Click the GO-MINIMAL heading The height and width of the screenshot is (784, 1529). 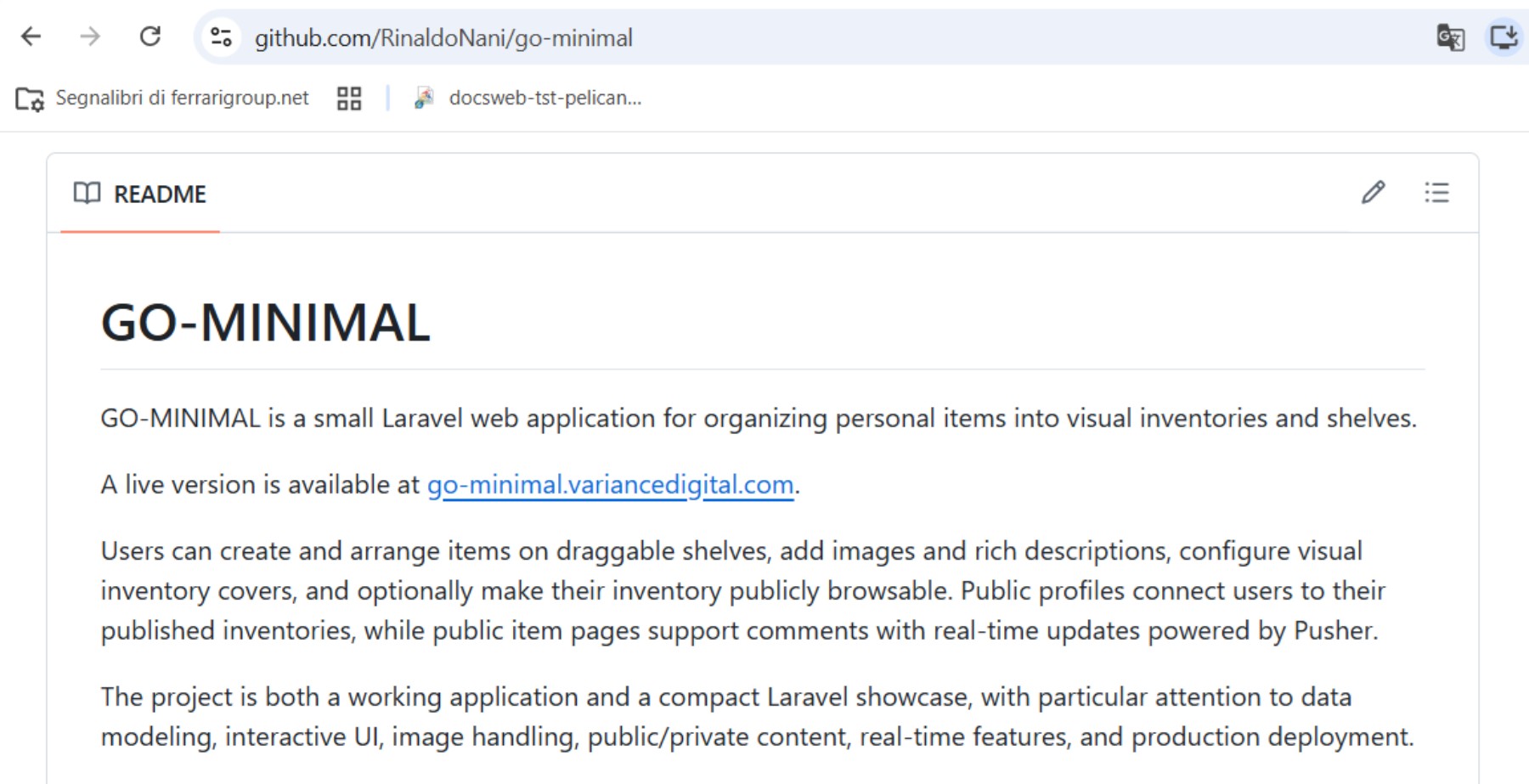266,324
